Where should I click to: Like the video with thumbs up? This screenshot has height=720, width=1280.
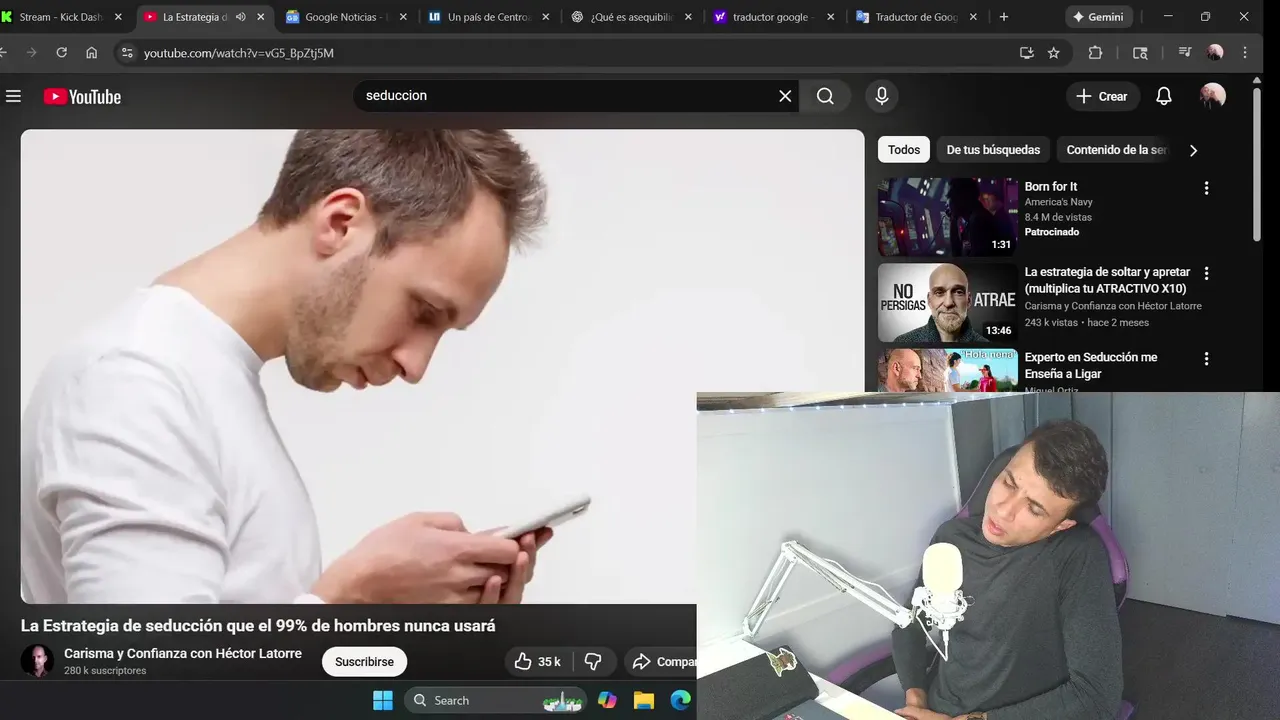tap(538, 662)
